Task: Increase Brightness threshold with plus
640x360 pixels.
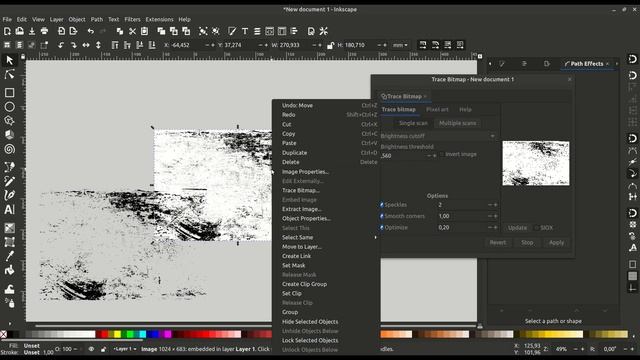Action: [x=435, y=156]
